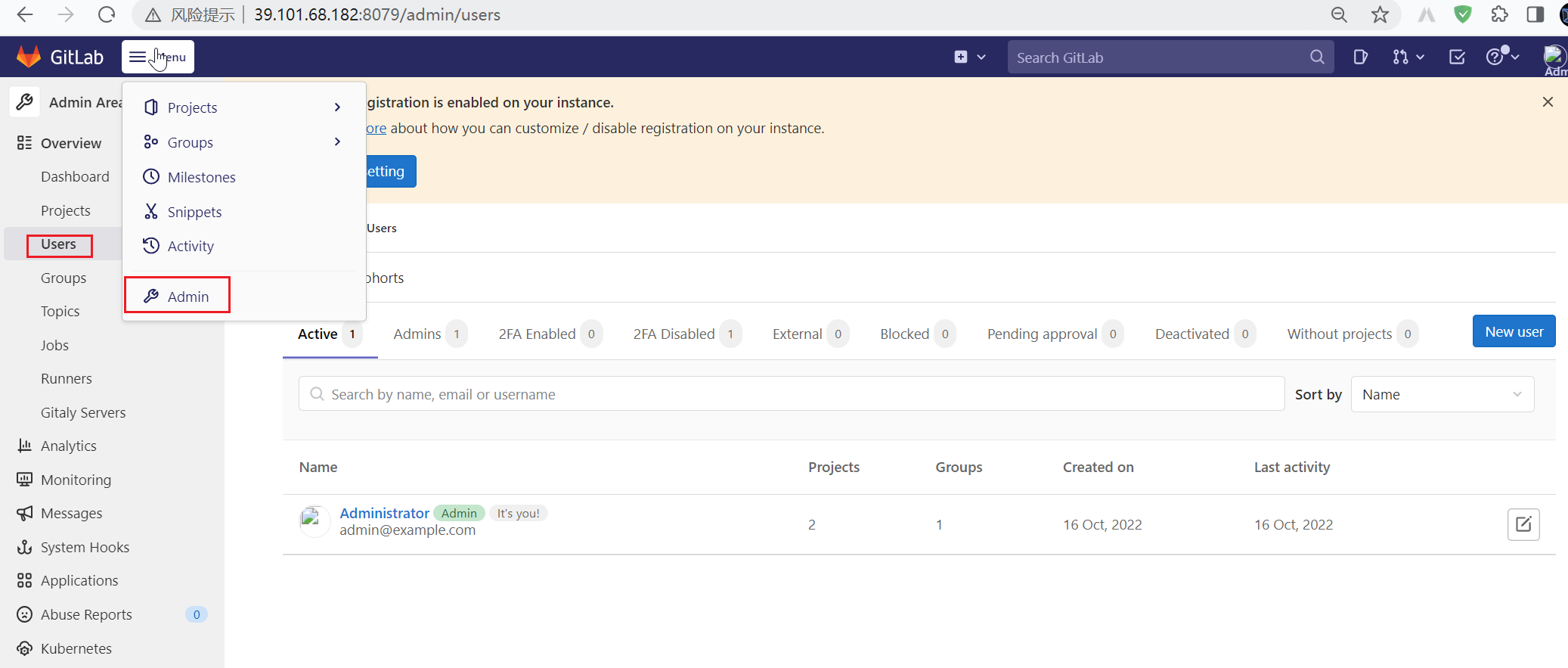Bookmark the page with star icon
This screenshot has height=668, width=1568.
1380,14
